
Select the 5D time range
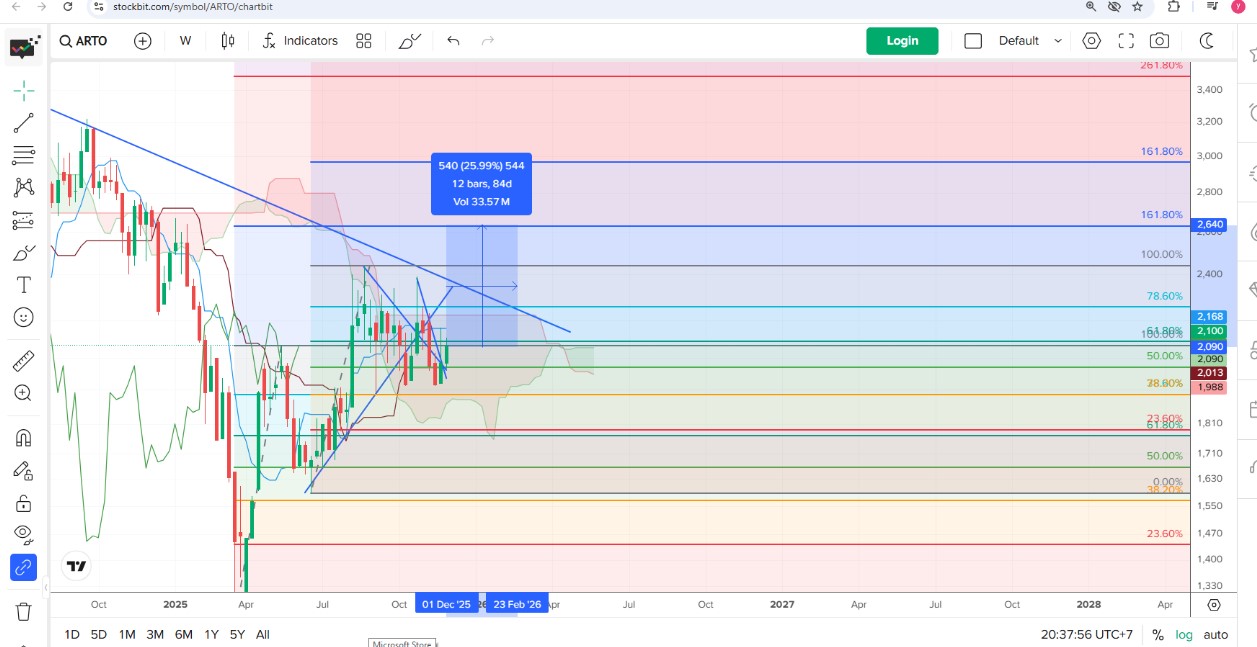(99, 634)
